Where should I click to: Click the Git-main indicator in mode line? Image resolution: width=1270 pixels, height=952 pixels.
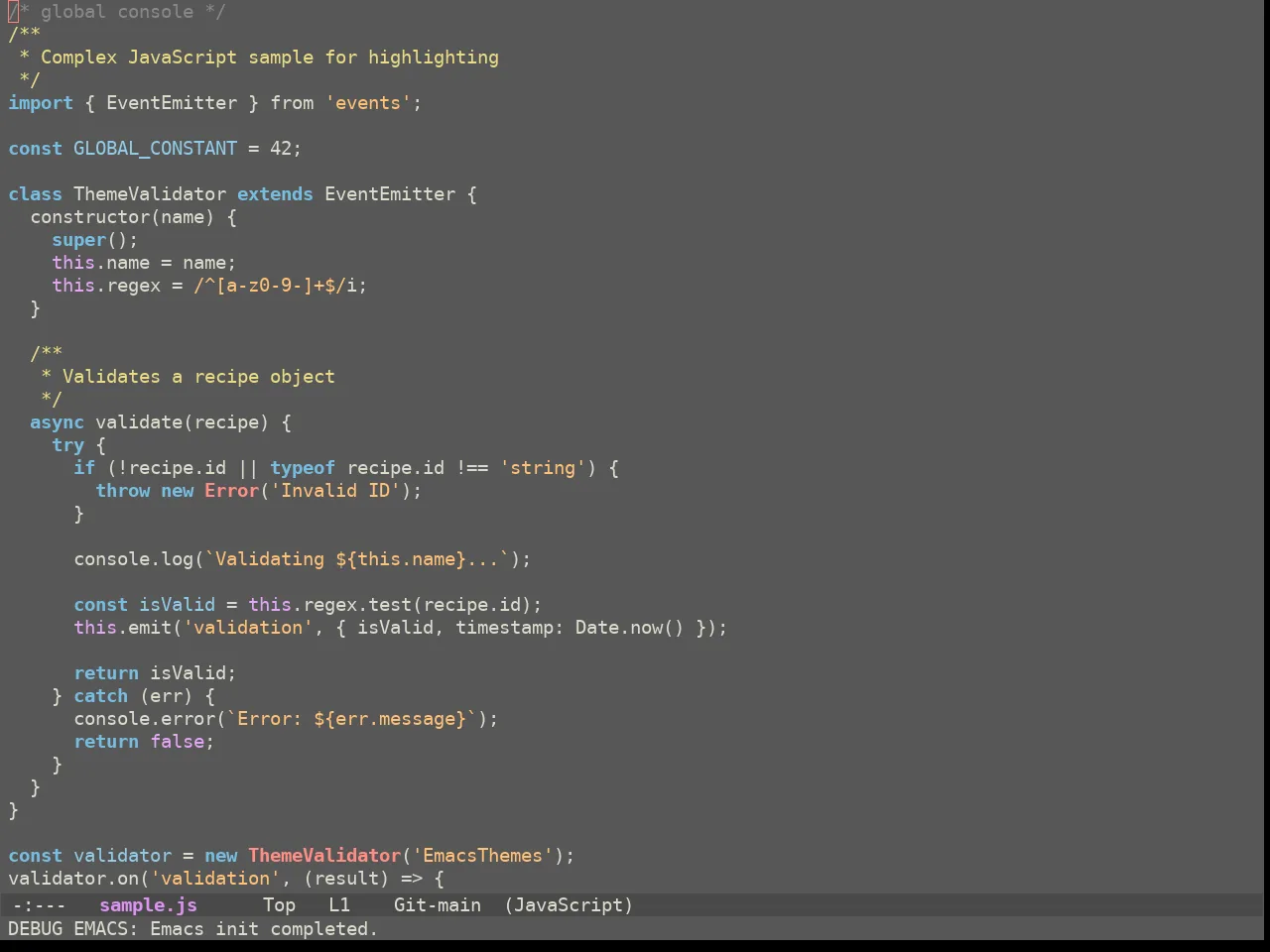coord(438,904)
